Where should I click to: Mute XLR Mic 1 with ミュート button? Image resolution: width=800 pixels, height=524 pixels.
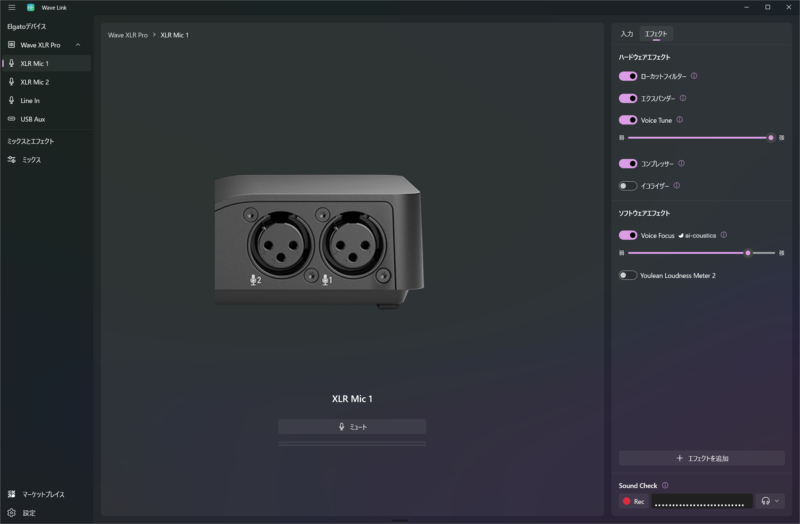click(x=352, y=427)
